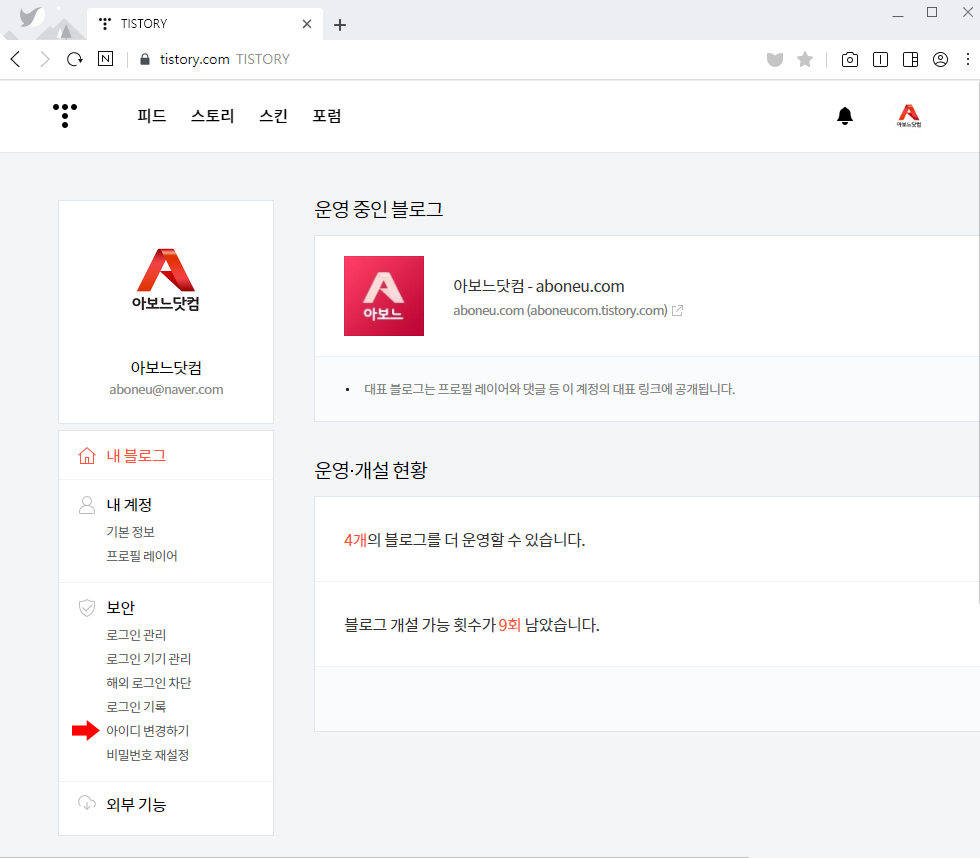The width and height of the screenshot is (980, 858).
Task: Click the cloud icon beside 외부 기능
Action: 87,802
